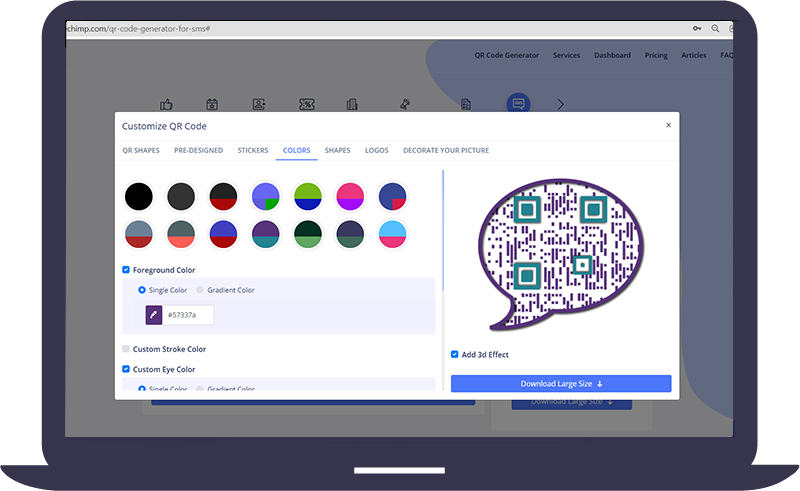Click the key icon in address bar
The width and height of the screenshot is (800, 491).
coord(697,29)
